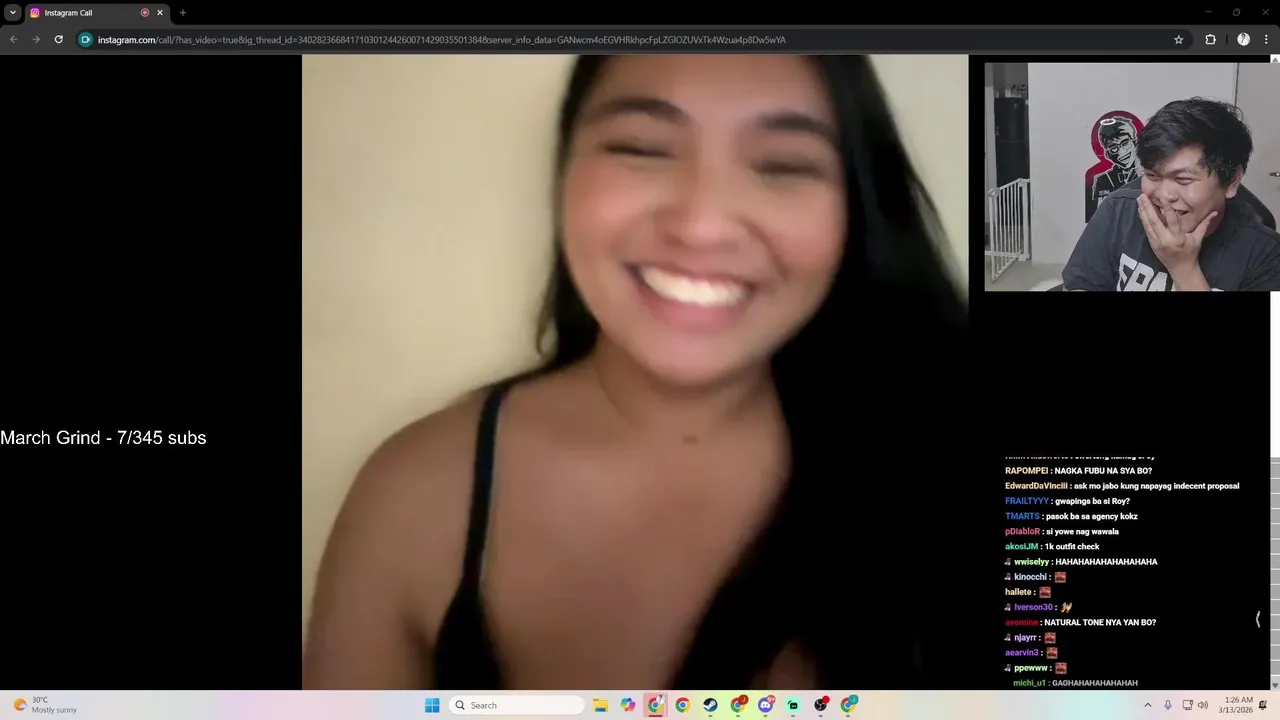Click the March Grind subs counter text

coord(103,437)
